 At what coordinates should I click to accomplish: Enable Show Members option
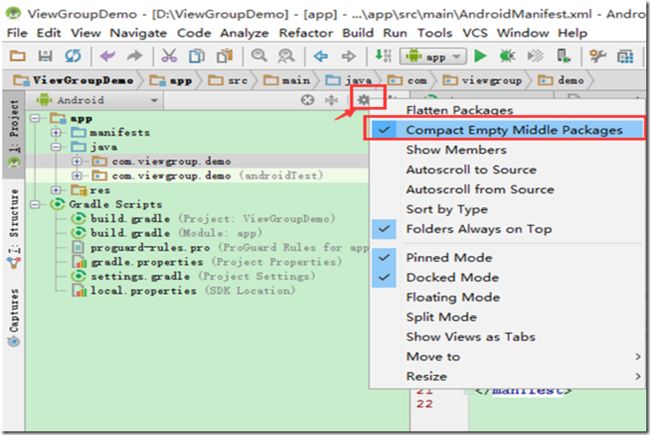pyautogui.click(x=506, y=150)
